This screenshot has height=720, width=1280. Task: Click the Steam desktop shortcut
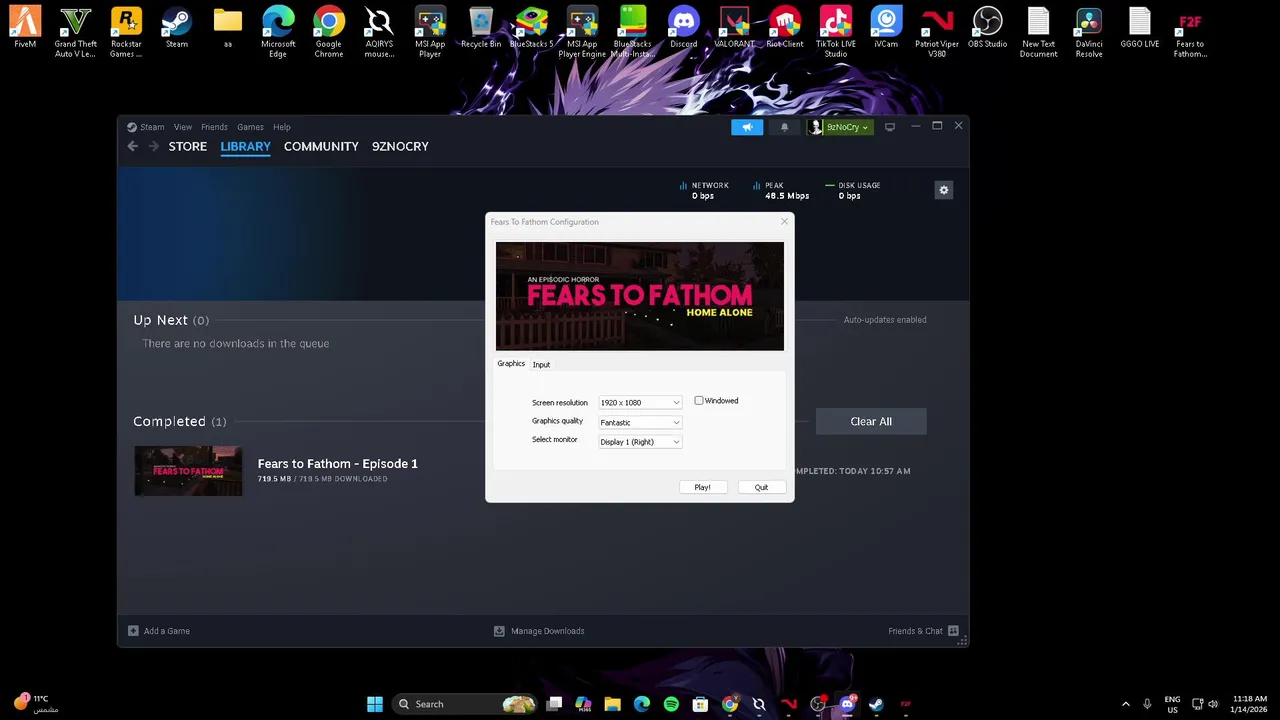177,29
